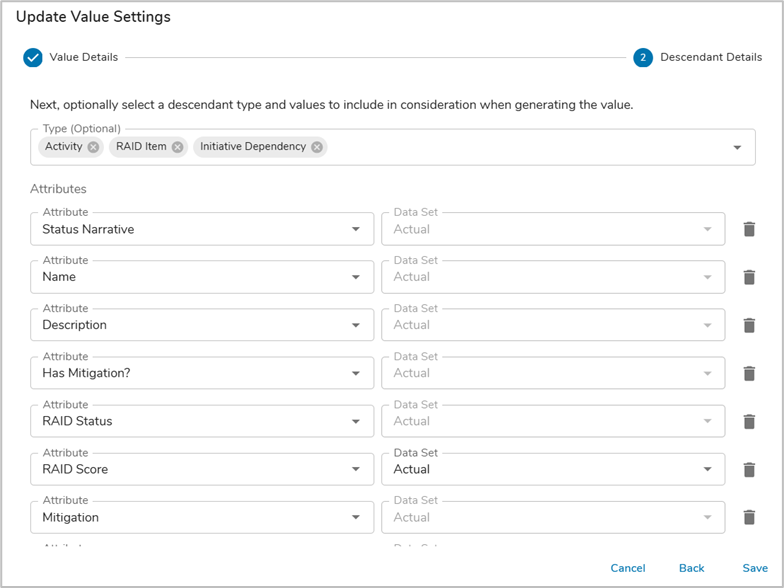Remove the Activity chip from Type
The height and width of the screenshot is (588, 784).
click(x=93, y=147)
